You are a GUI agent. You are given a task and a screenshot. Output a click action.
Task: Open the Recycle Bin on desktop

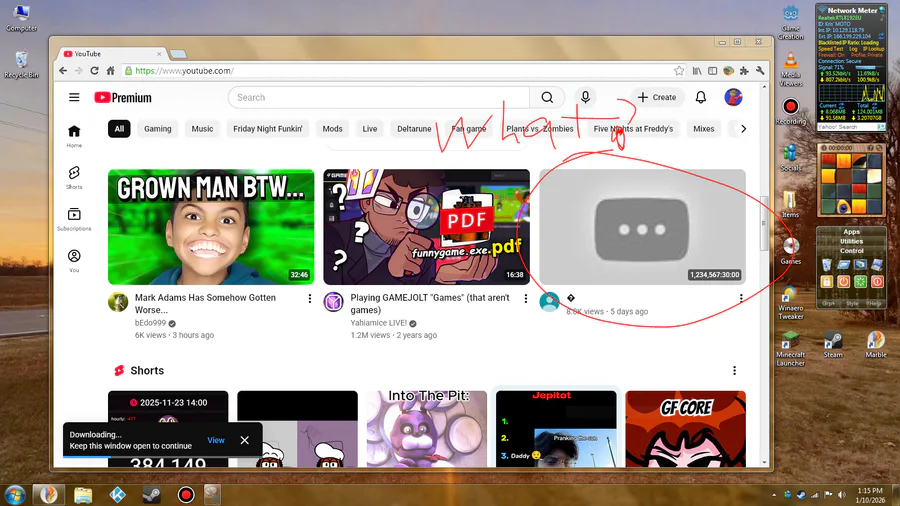(21, 64)
